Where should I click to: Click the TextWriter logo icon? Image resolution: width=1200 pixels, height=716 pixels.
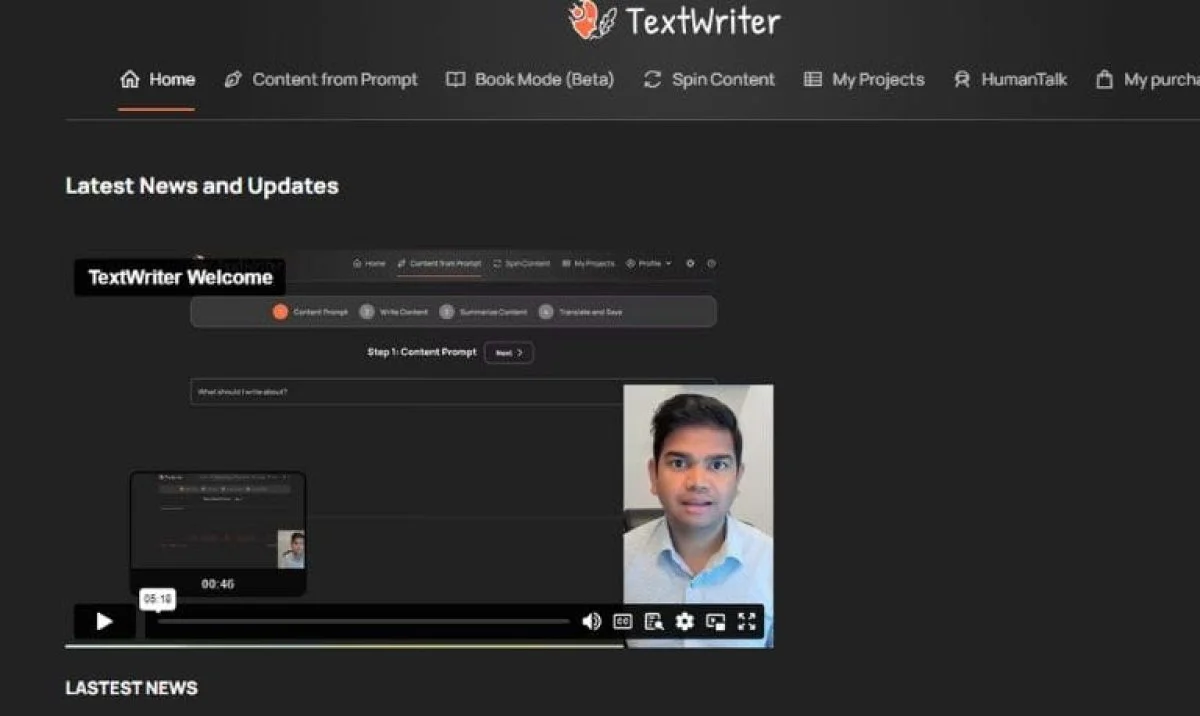coord(592,20)
